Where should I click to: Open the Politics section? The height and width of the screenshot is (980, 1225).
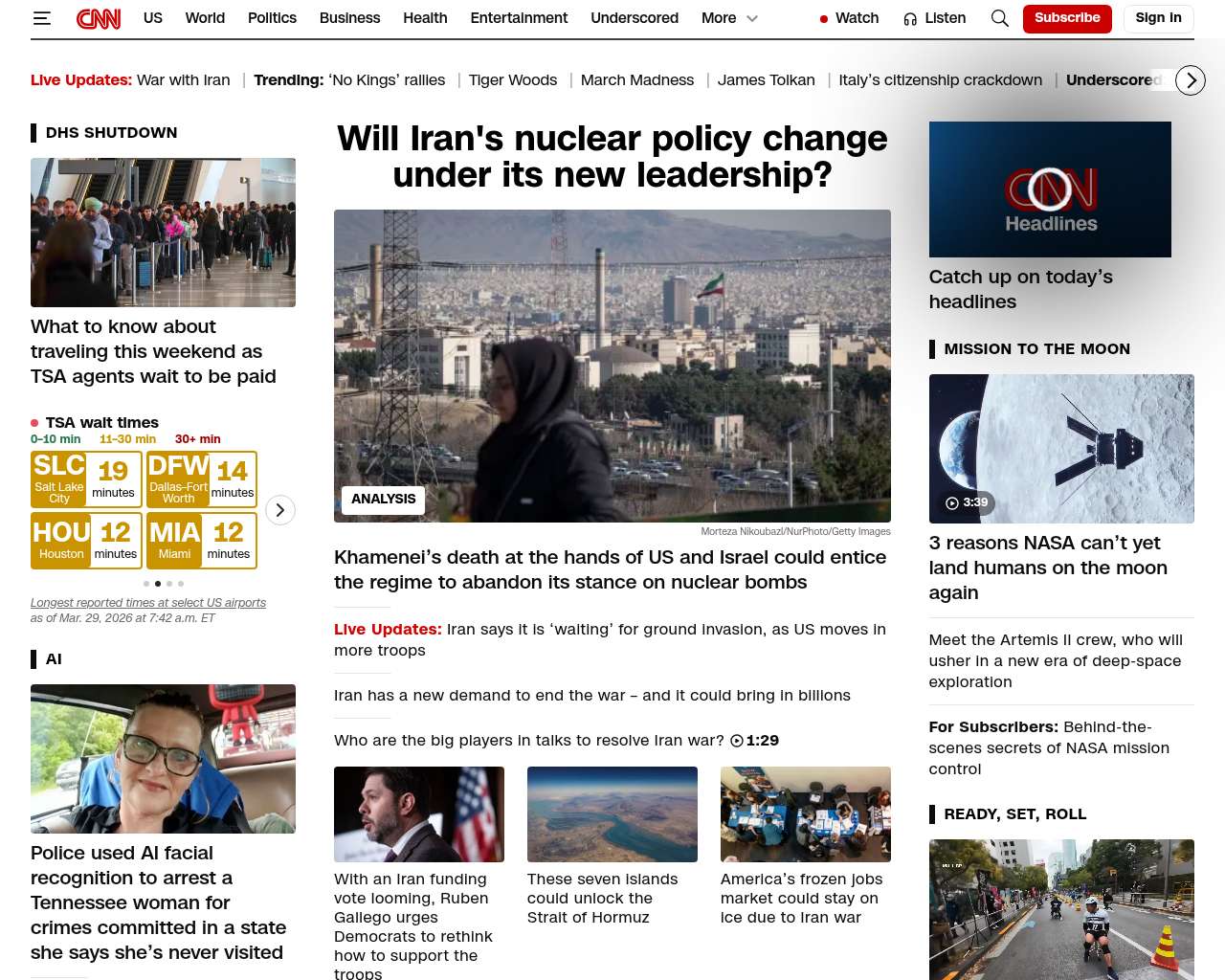click(272, 18)
